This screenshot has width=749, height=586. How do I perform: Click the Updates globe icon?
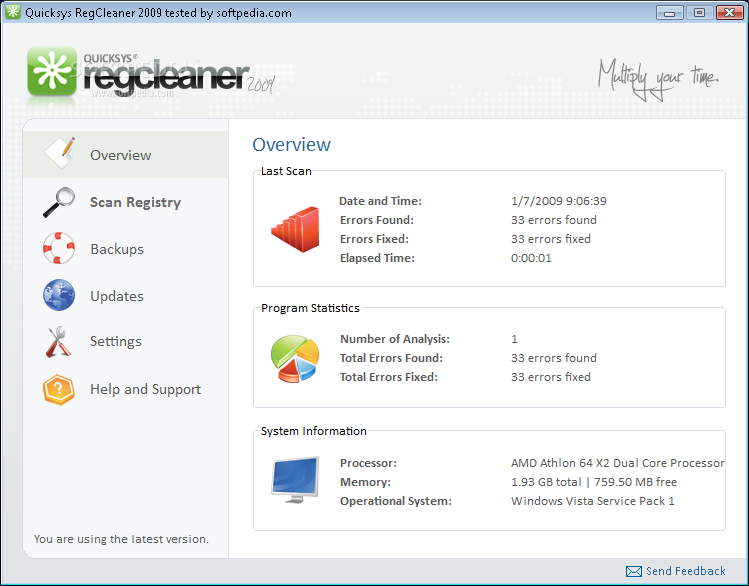59,295
